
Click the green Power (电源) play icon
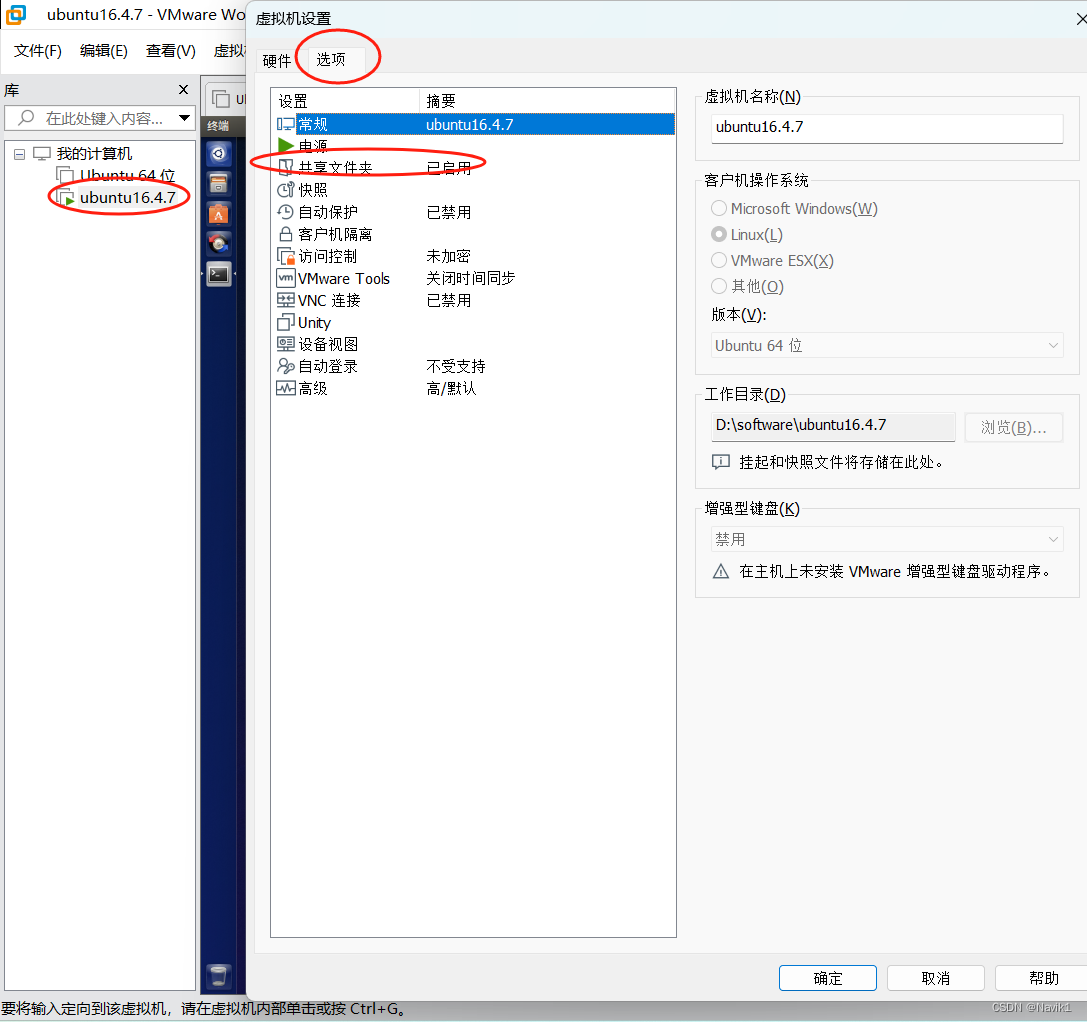pyautogui.click(x=285, y=145)
